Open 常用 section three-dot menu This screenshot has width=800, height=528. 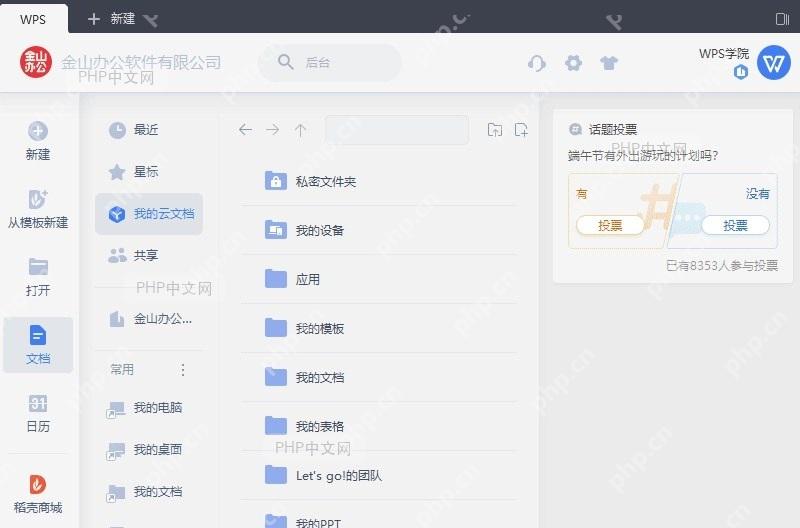[183, 370]
